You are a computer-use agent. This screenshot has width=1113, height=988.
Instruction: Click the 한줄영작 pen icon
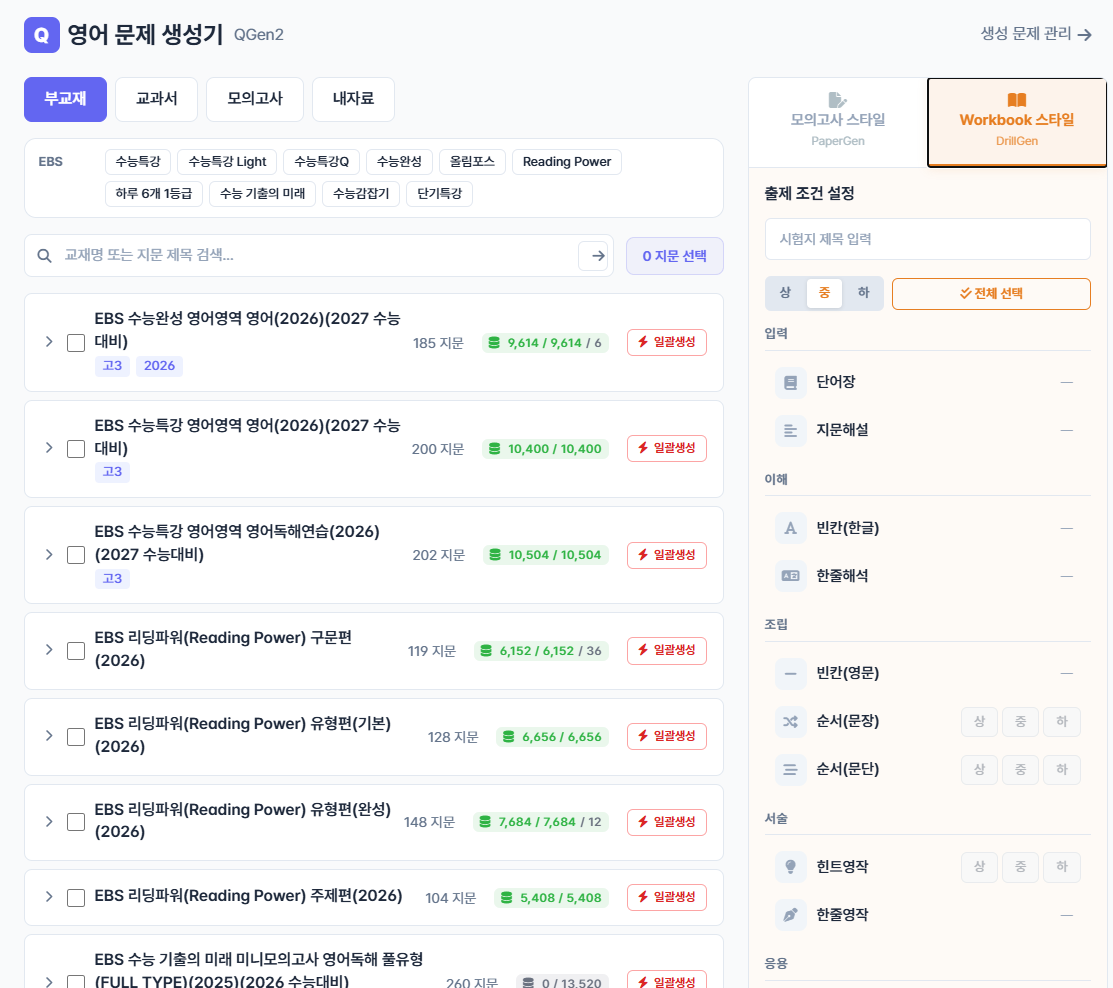(x=790, y=915)
